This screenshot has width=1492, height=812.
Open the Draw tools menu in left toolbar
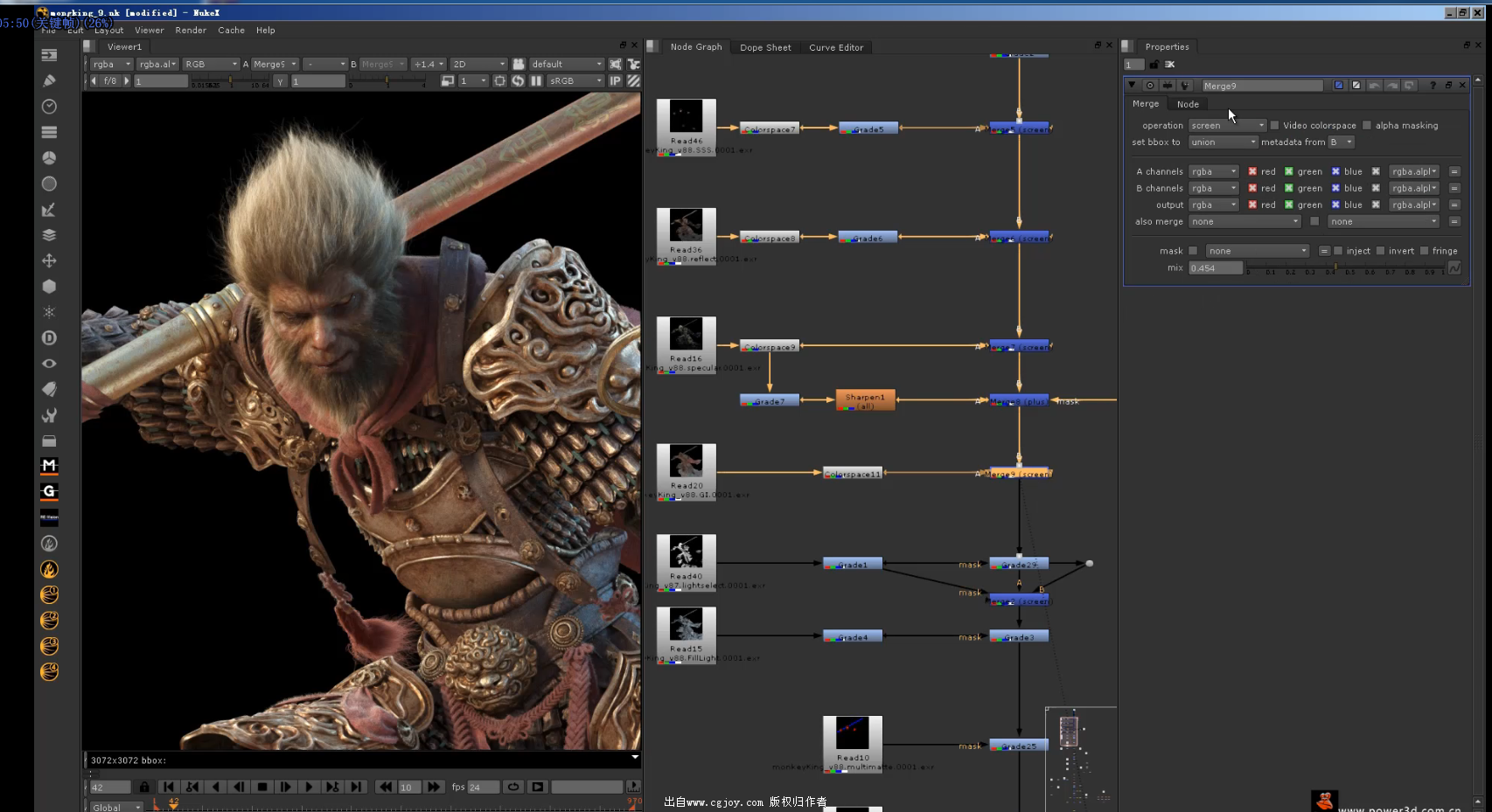pyautogui.click(x=49, y=80)
